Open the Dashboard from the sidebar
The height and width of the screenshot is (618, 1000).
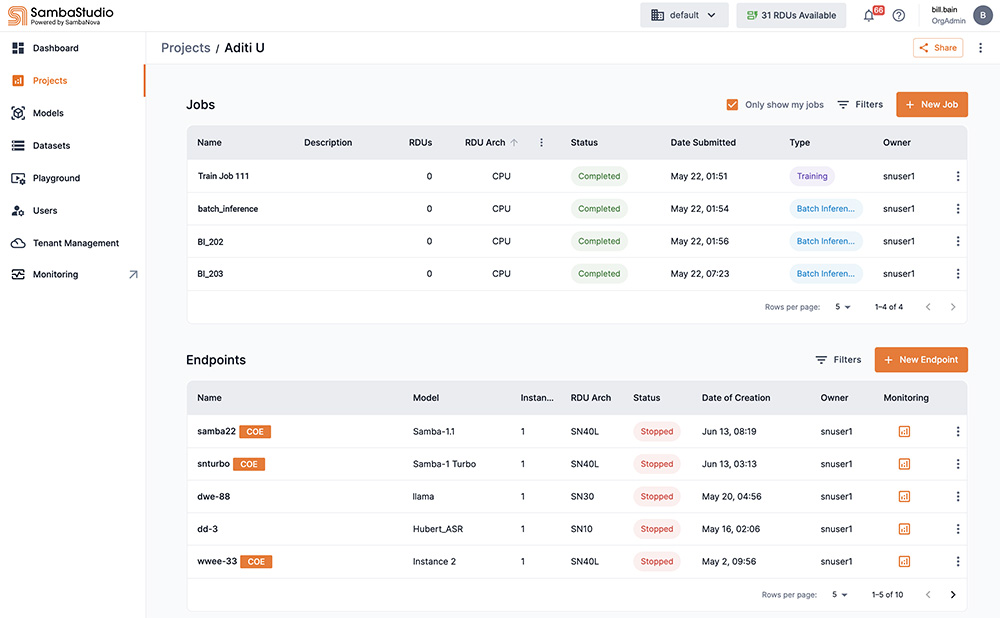pyautogui.click(x=56, y=47)
